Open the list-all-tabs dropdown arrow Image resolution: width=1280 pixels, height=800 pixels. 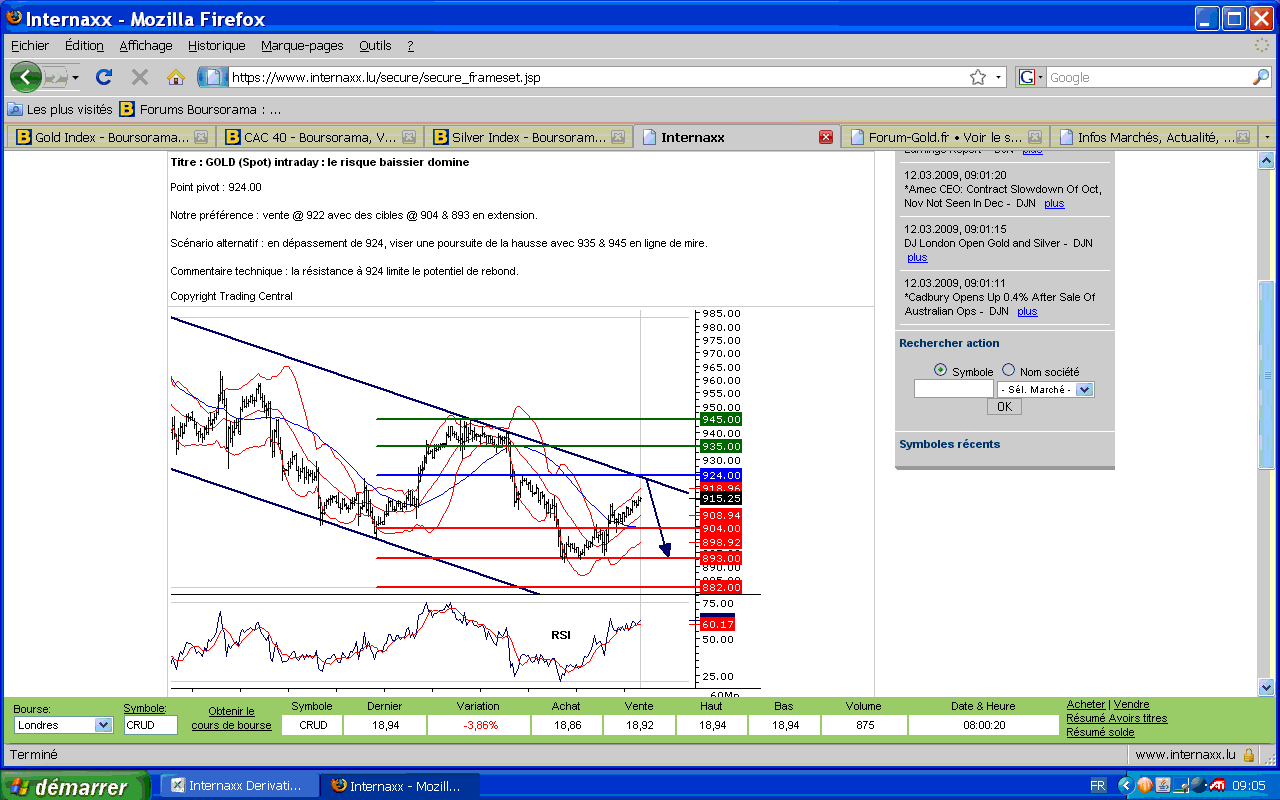pyautogui.click(x=1268, y=137)
